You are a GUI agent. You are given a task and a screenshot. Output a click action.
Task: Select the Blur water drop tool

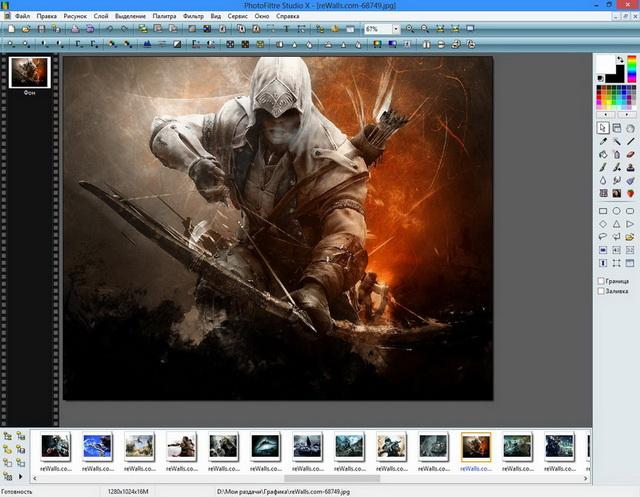click(x=603, y=180)
